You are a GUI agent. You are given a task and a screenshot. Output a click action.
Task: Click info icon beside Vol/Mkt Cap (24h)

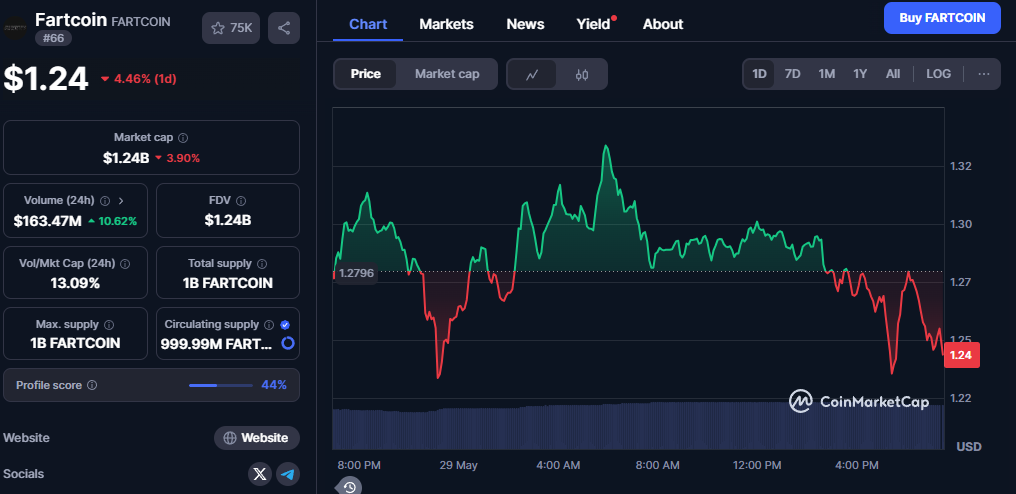[x=125, y=264]
